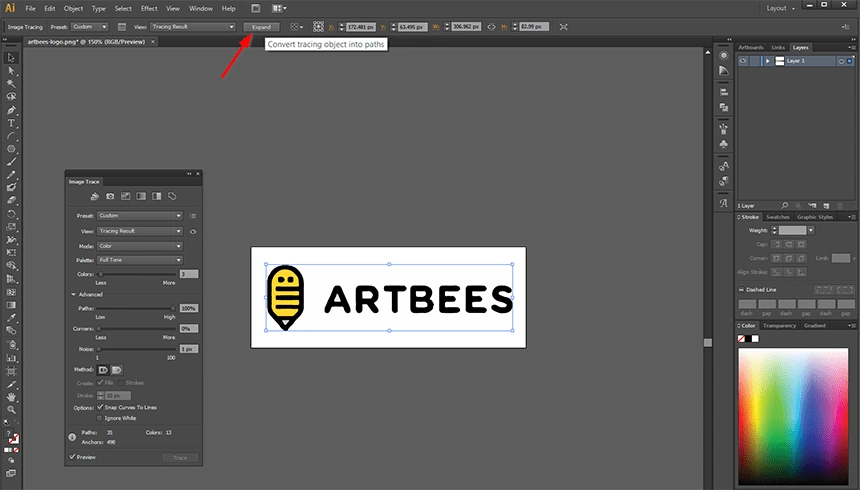The height and width of the screenshot is (490, 860).
Task: Click the Auto-Color preset icon in Image Trace
Action: pos(94,196)
